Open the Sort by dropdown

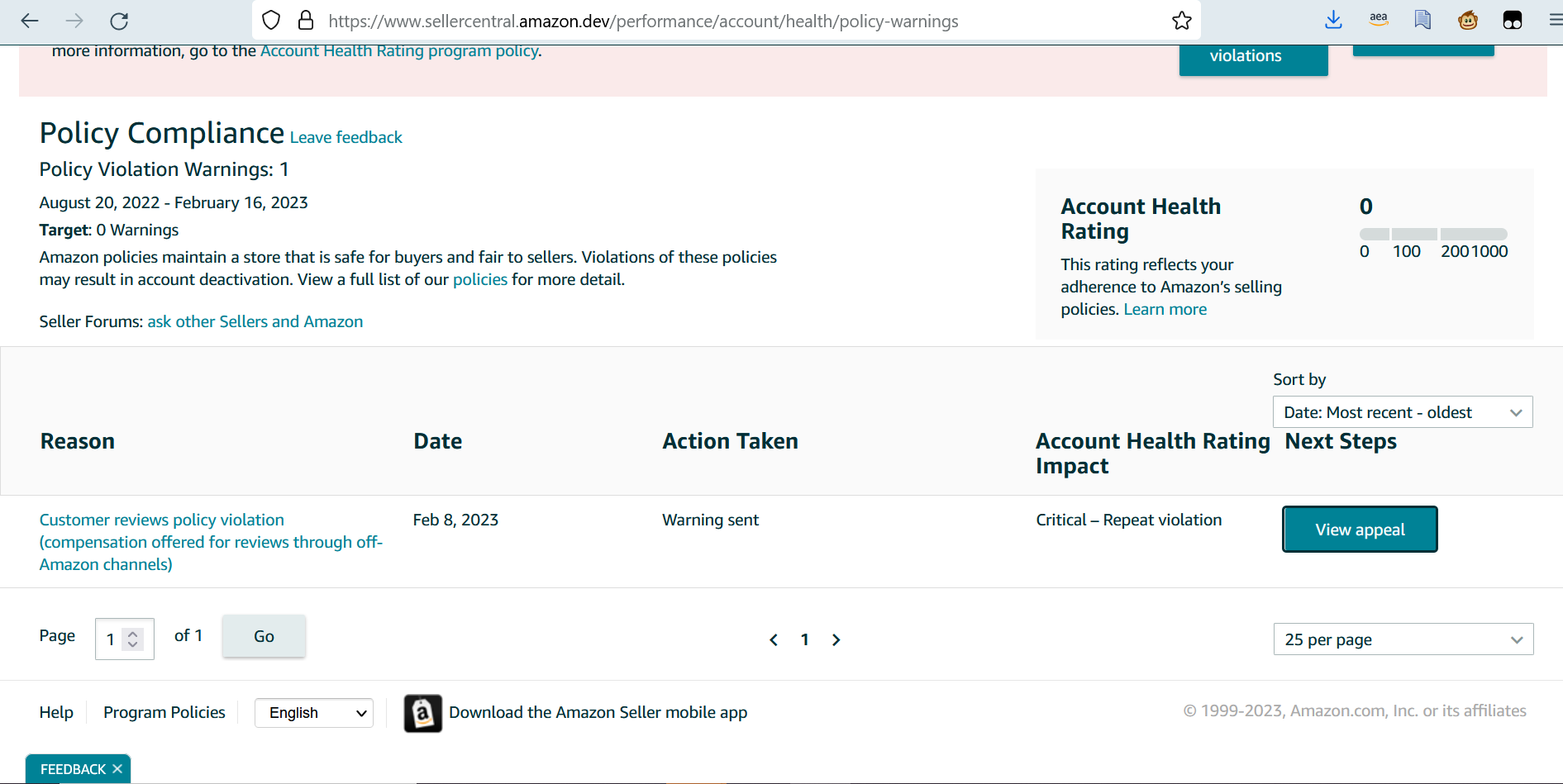coord(1403,412)
